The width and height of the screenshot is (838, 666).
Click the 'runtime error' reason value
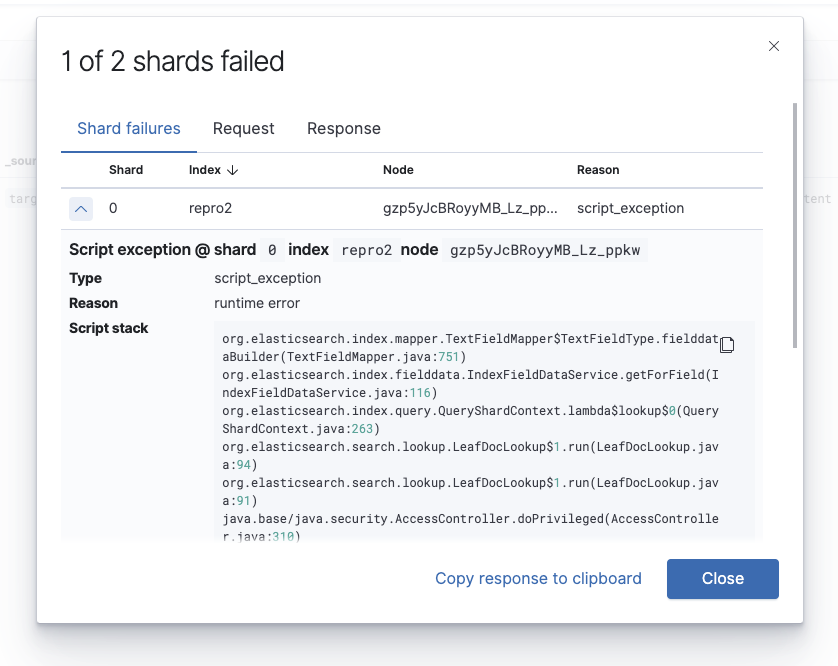[257, 303]
